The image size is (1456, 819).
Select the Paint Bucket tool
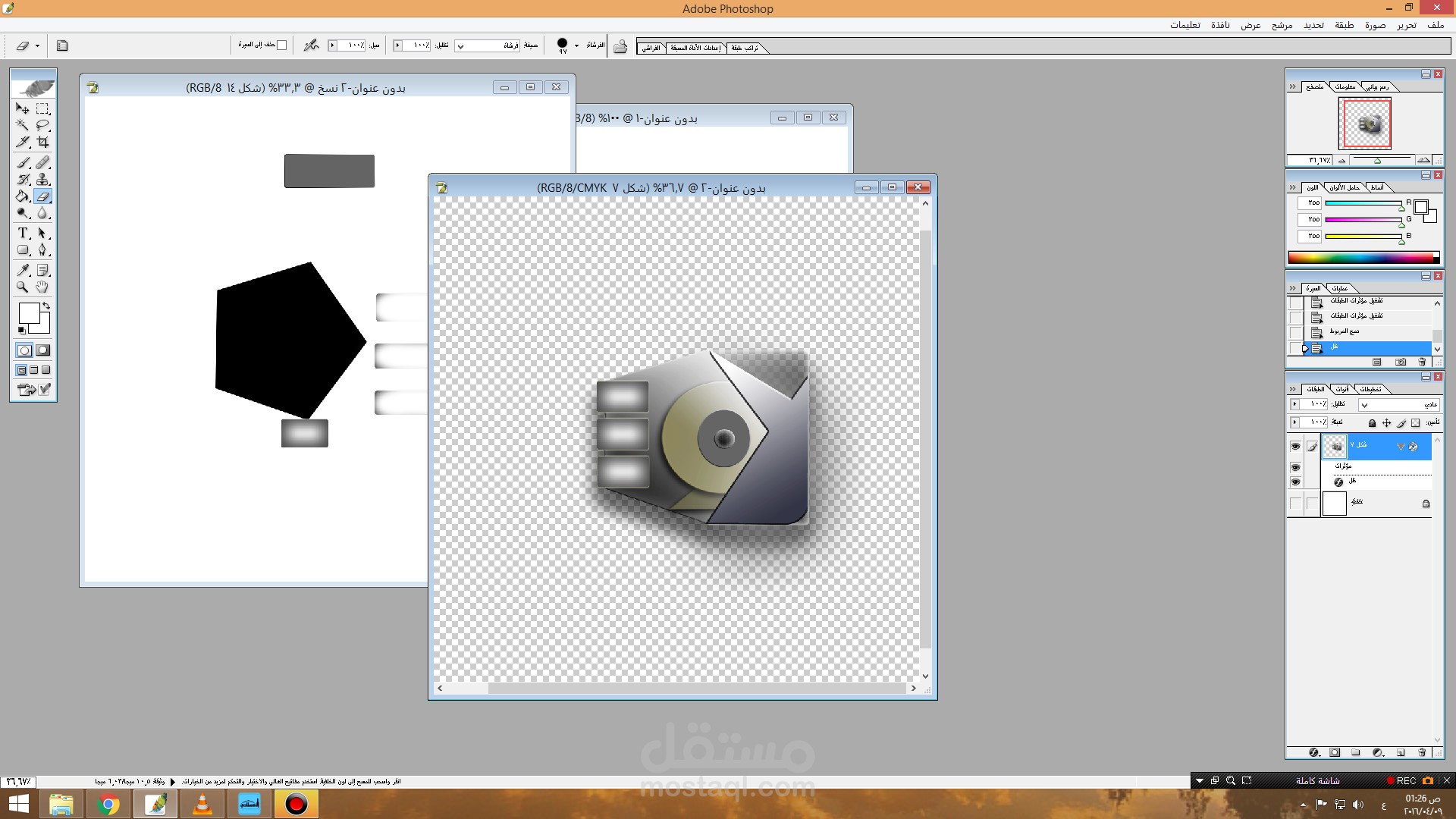pyautogui.click(x=23, y=196)
